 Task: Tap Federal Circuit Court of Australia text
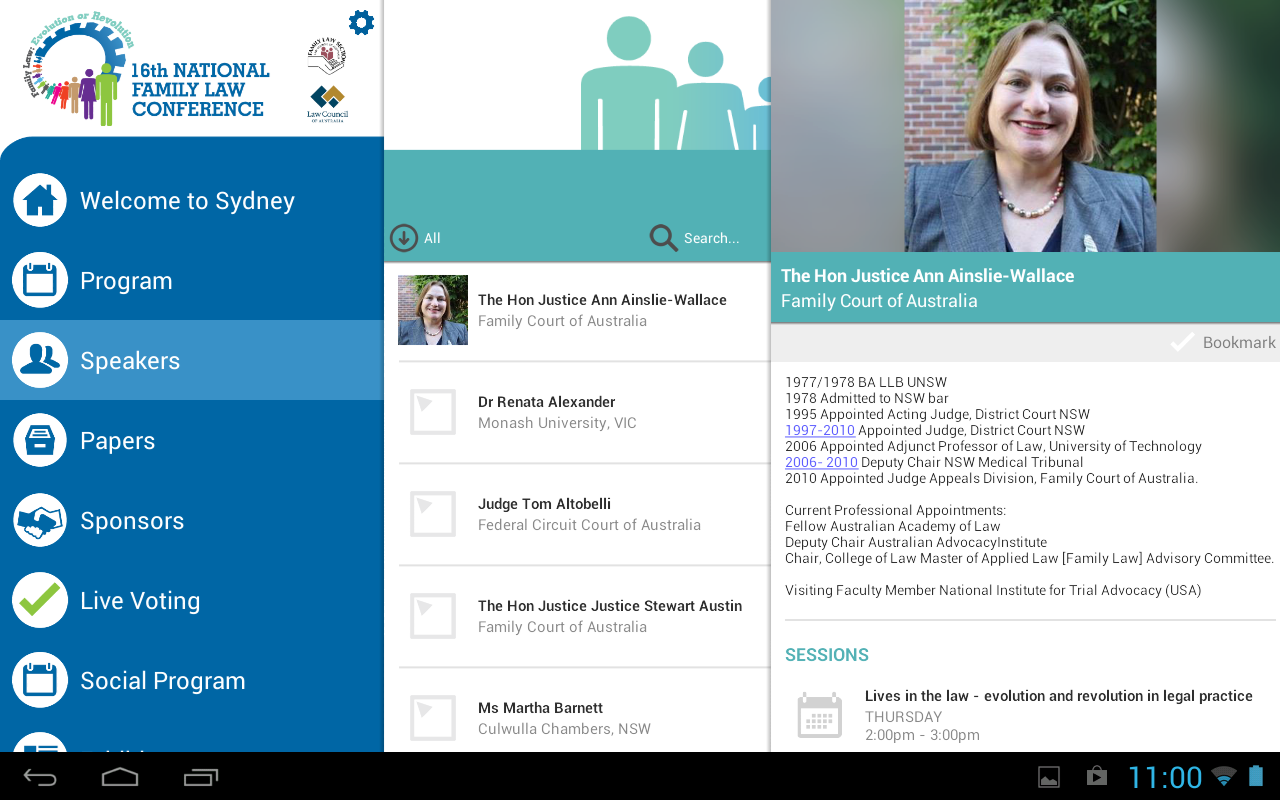589,525
